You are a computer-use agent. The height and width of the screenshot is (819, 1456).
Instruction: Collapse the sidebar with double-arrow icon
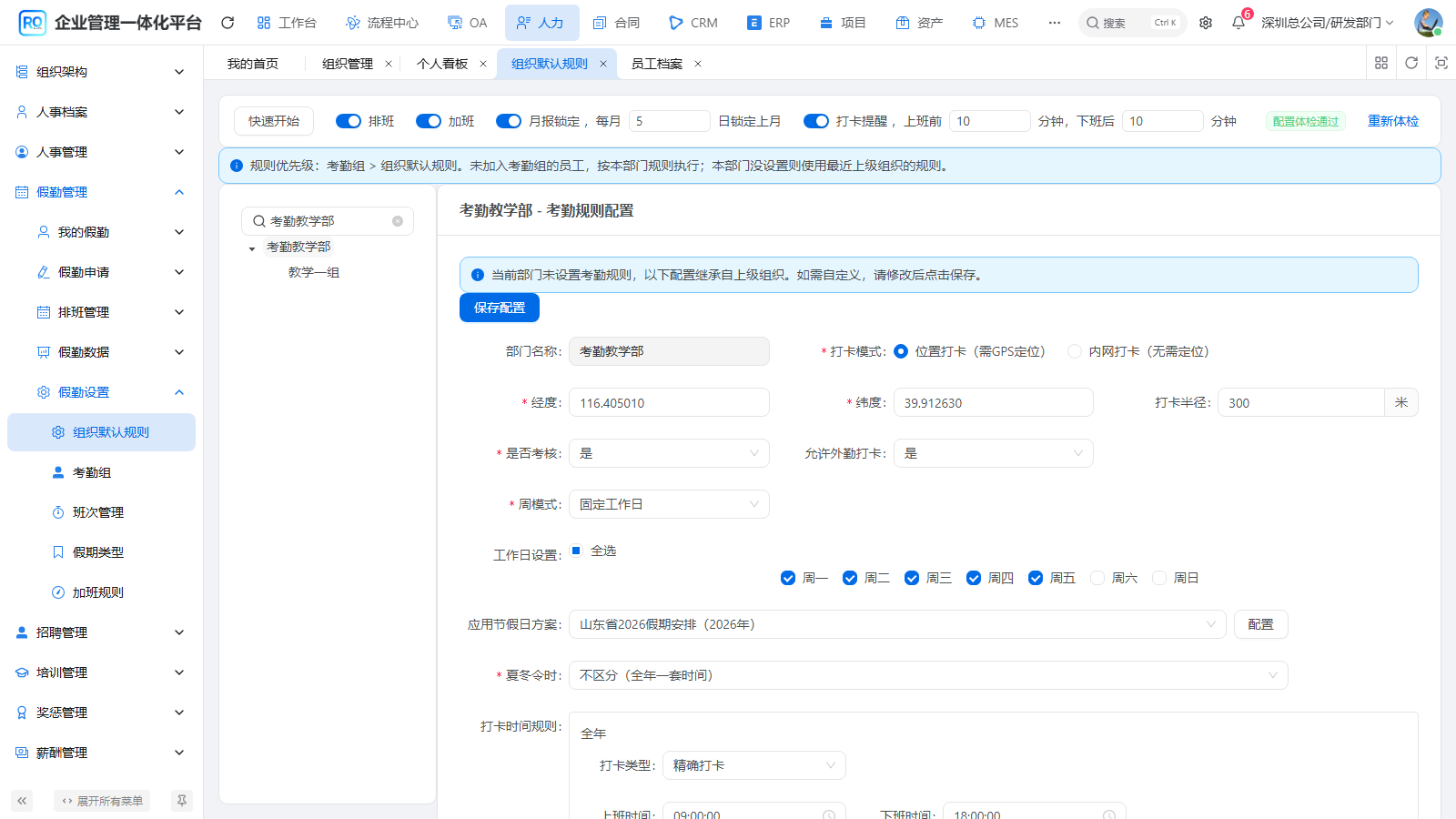pos(22,801)
